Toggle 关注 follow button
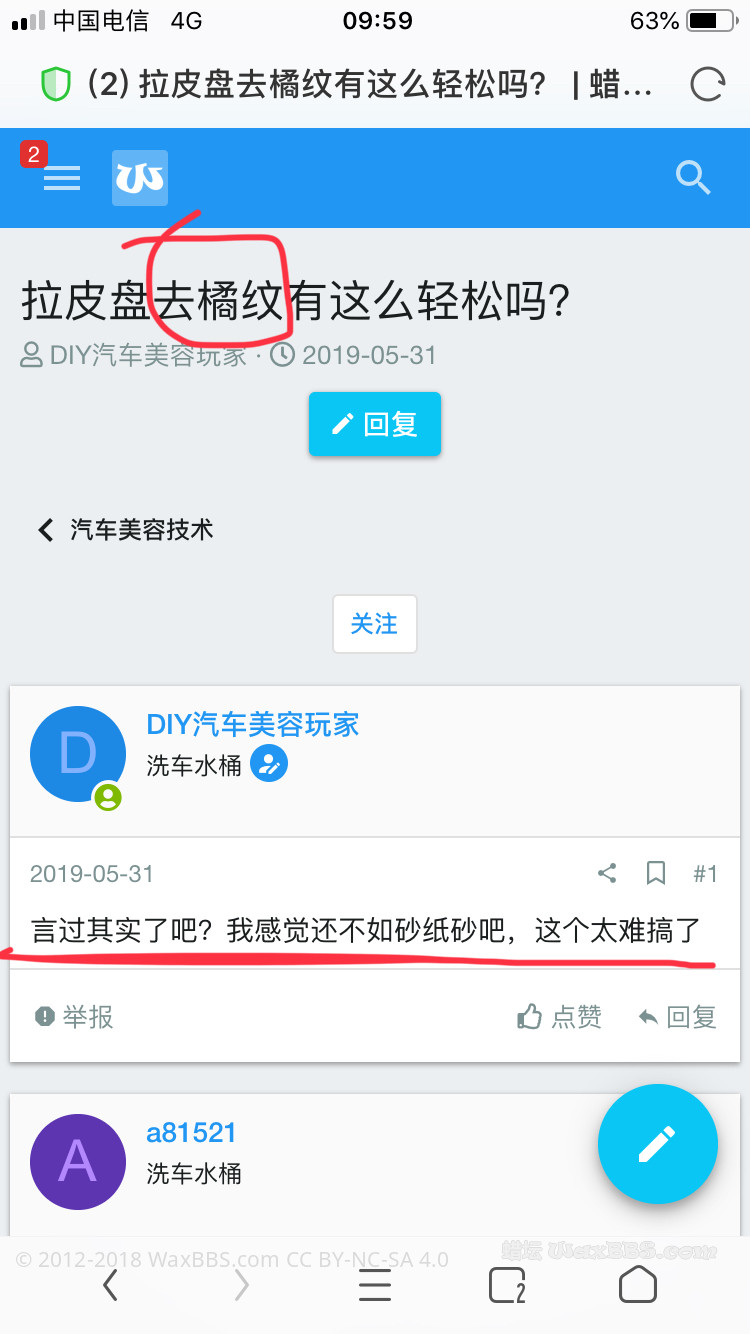Viewport: 750px width, 1334px height. 375,624
